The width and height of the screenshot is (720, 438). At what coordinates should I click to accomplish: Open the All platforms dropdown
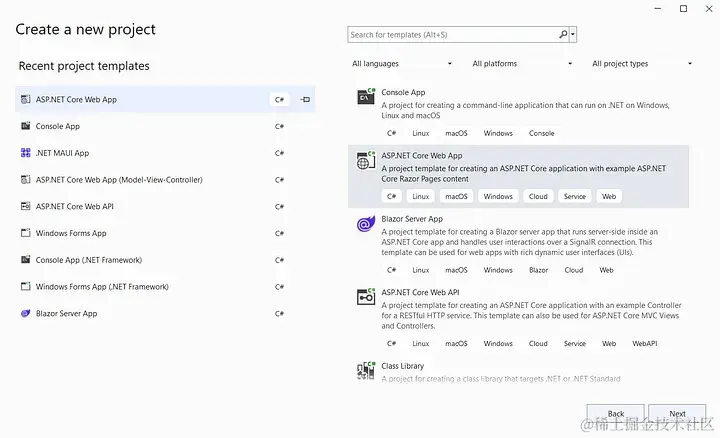click(522, 63)
